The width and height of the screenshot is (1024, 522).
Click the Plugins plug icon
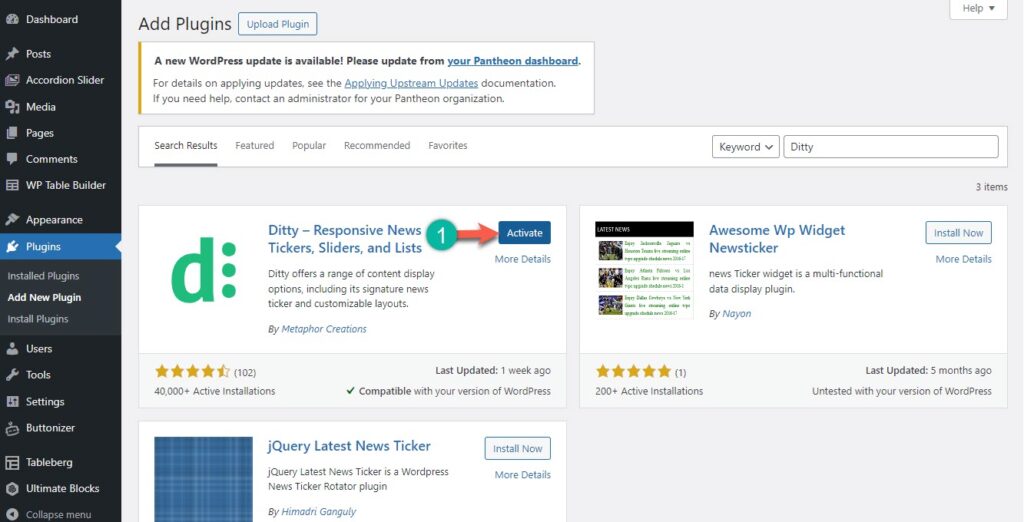click(12, 246)
